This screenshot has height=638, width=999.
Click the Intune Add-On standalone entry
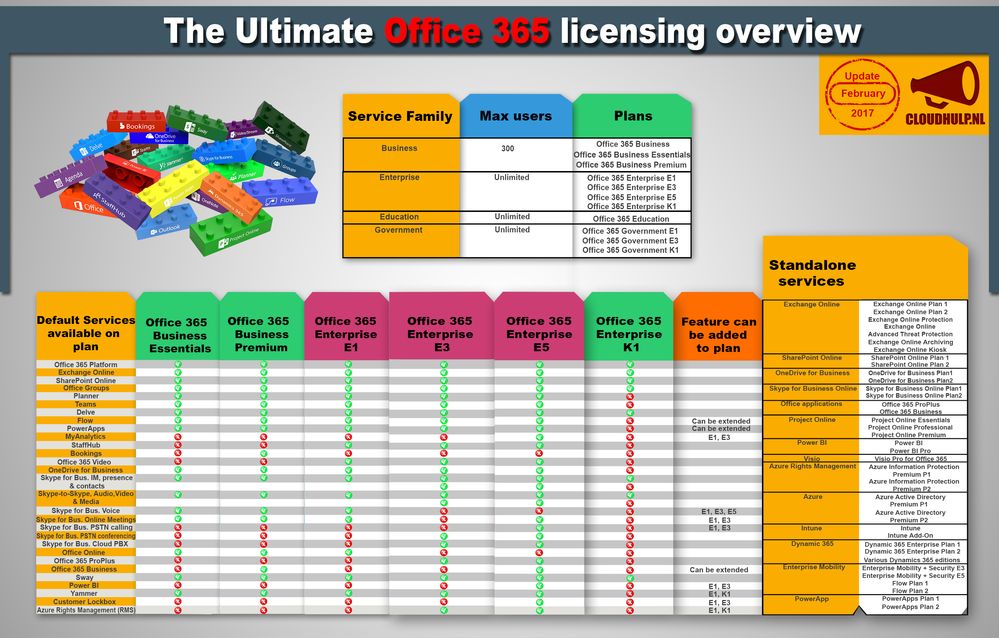[910, 535]
